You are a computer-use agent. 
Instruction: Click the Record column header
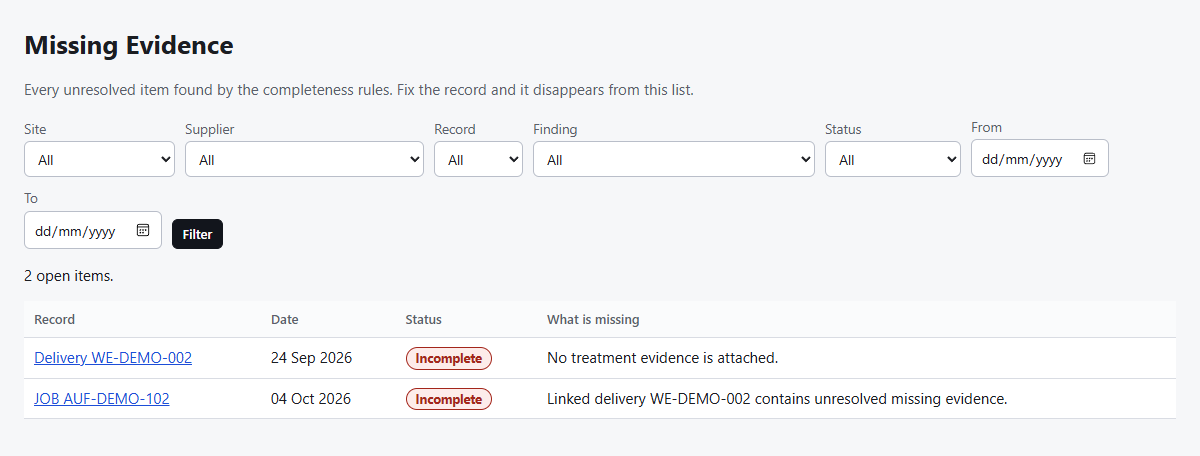(x=54, y=320)
